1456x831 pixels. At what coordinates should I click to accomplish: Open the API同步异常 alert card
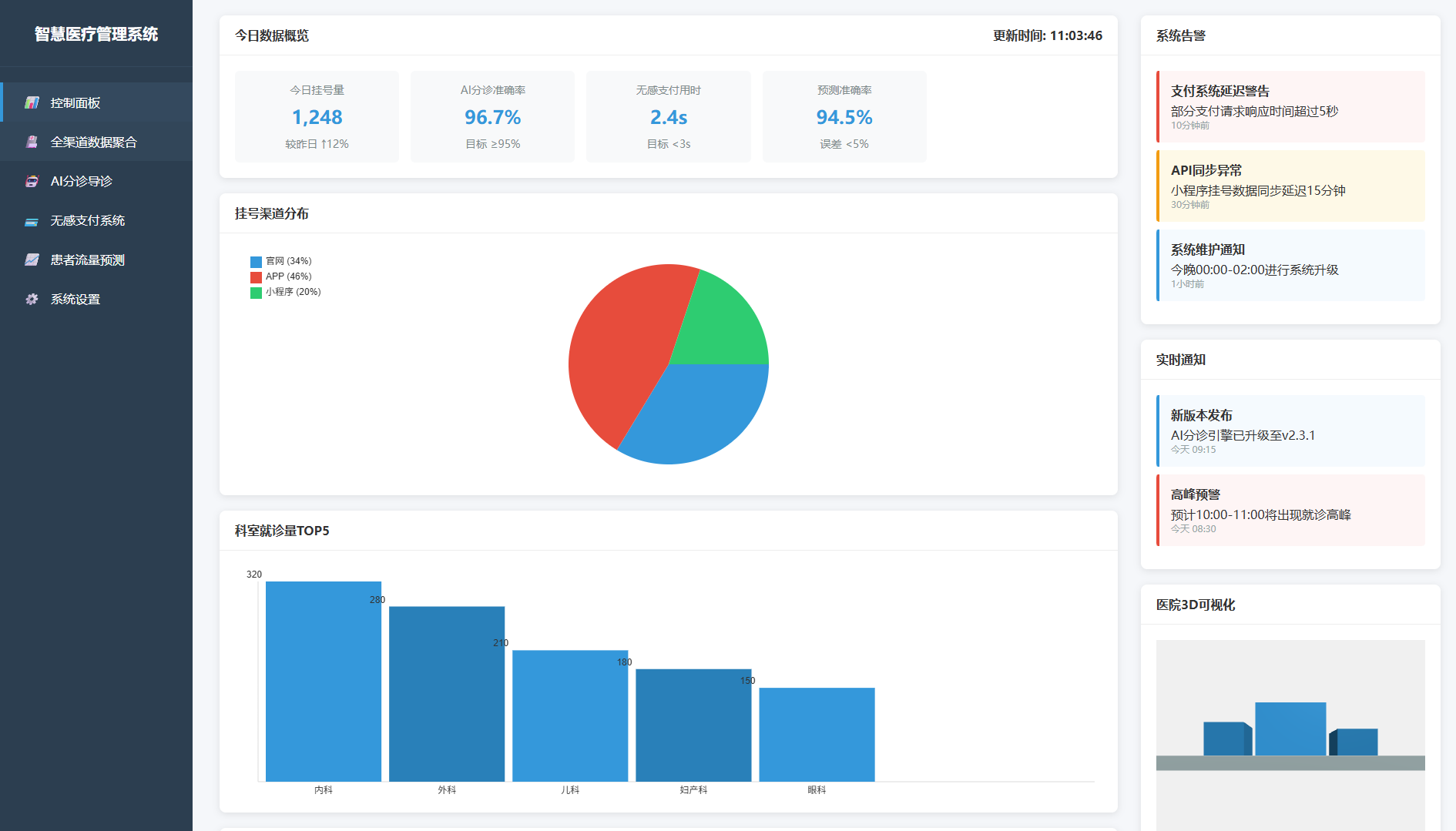point(1290,186)
